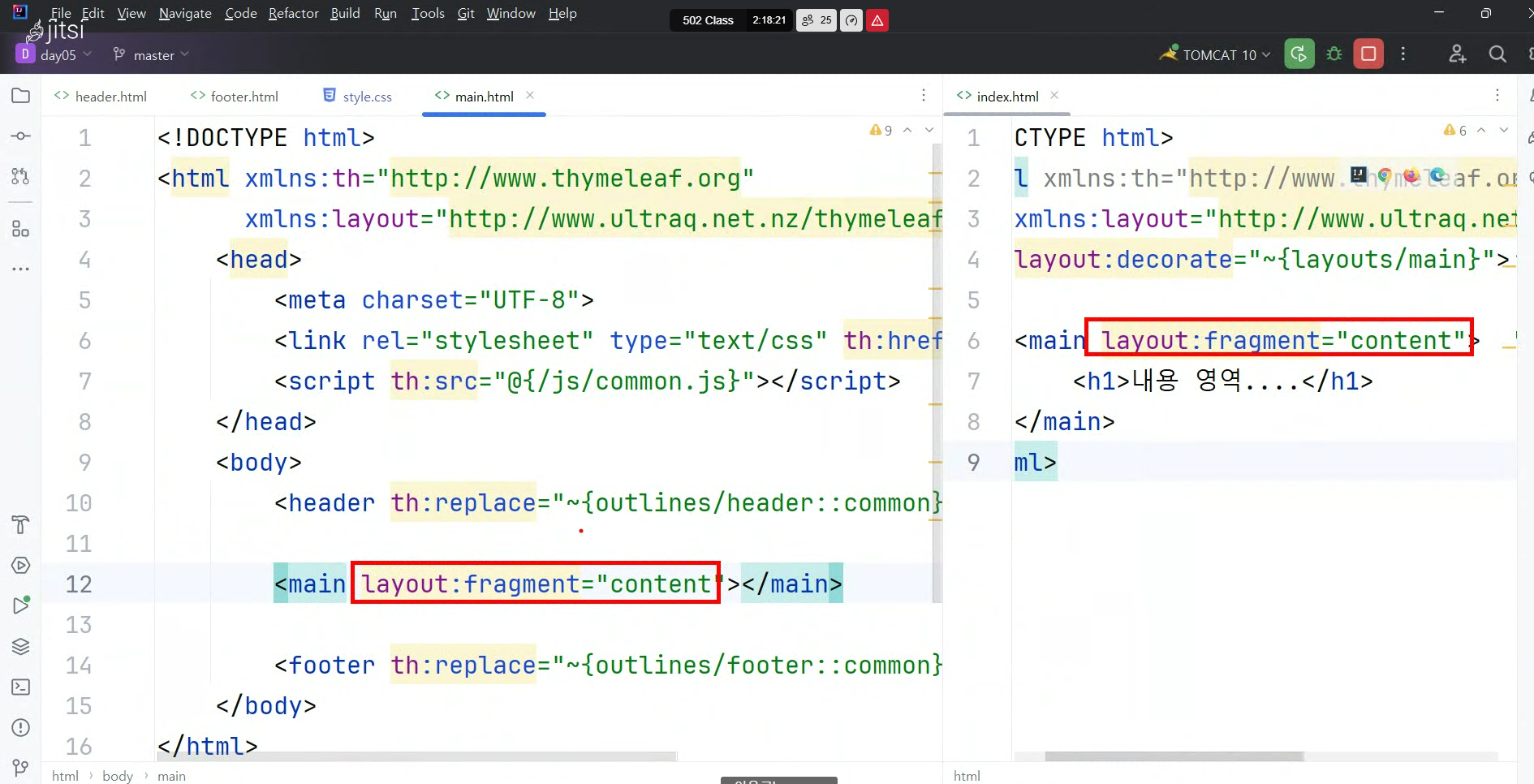Open index.html in Edge browser

(x=1437, y=174)
